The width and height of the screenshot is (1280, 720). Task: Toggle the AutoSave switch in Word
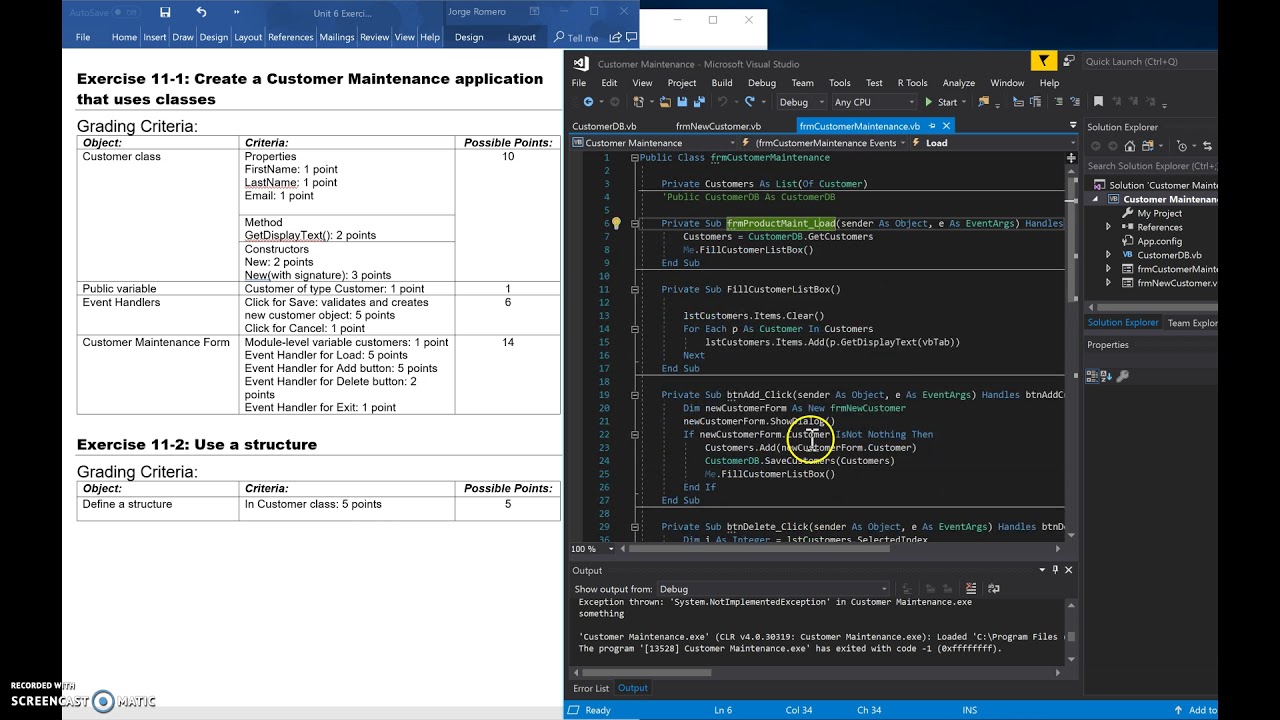(x=126, y=13)
